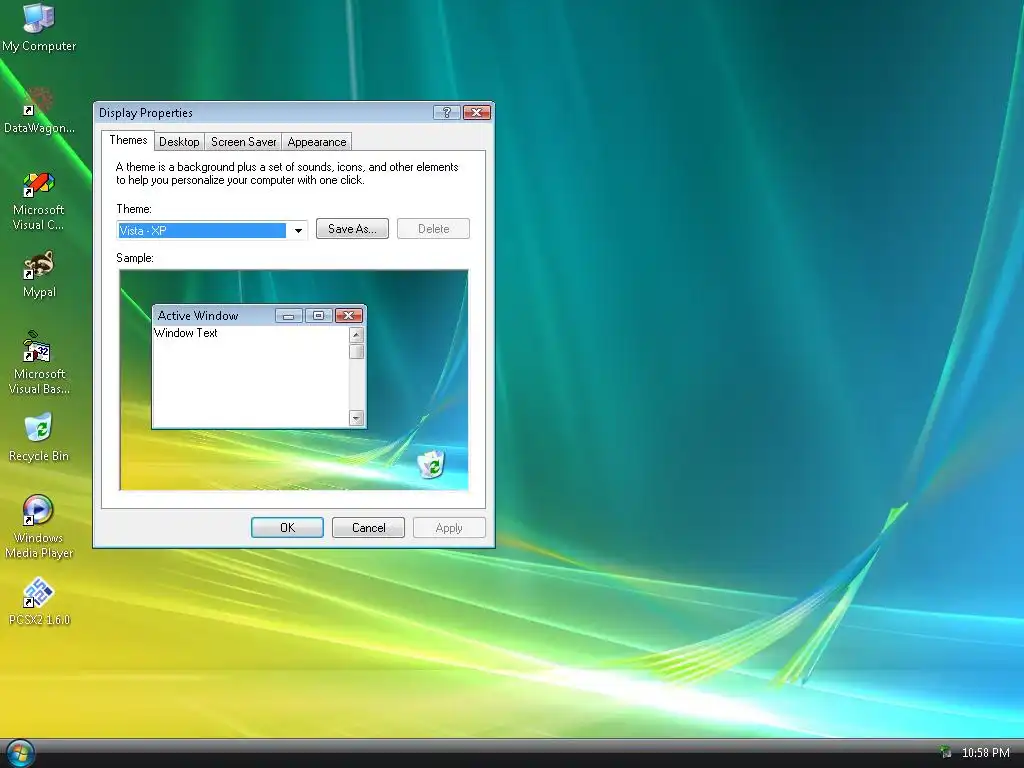Image resolution: width=1024 pixels, height=768 pixels.
Task: Select the Recycle Bin desktop icon
Action: coord(39,438)
